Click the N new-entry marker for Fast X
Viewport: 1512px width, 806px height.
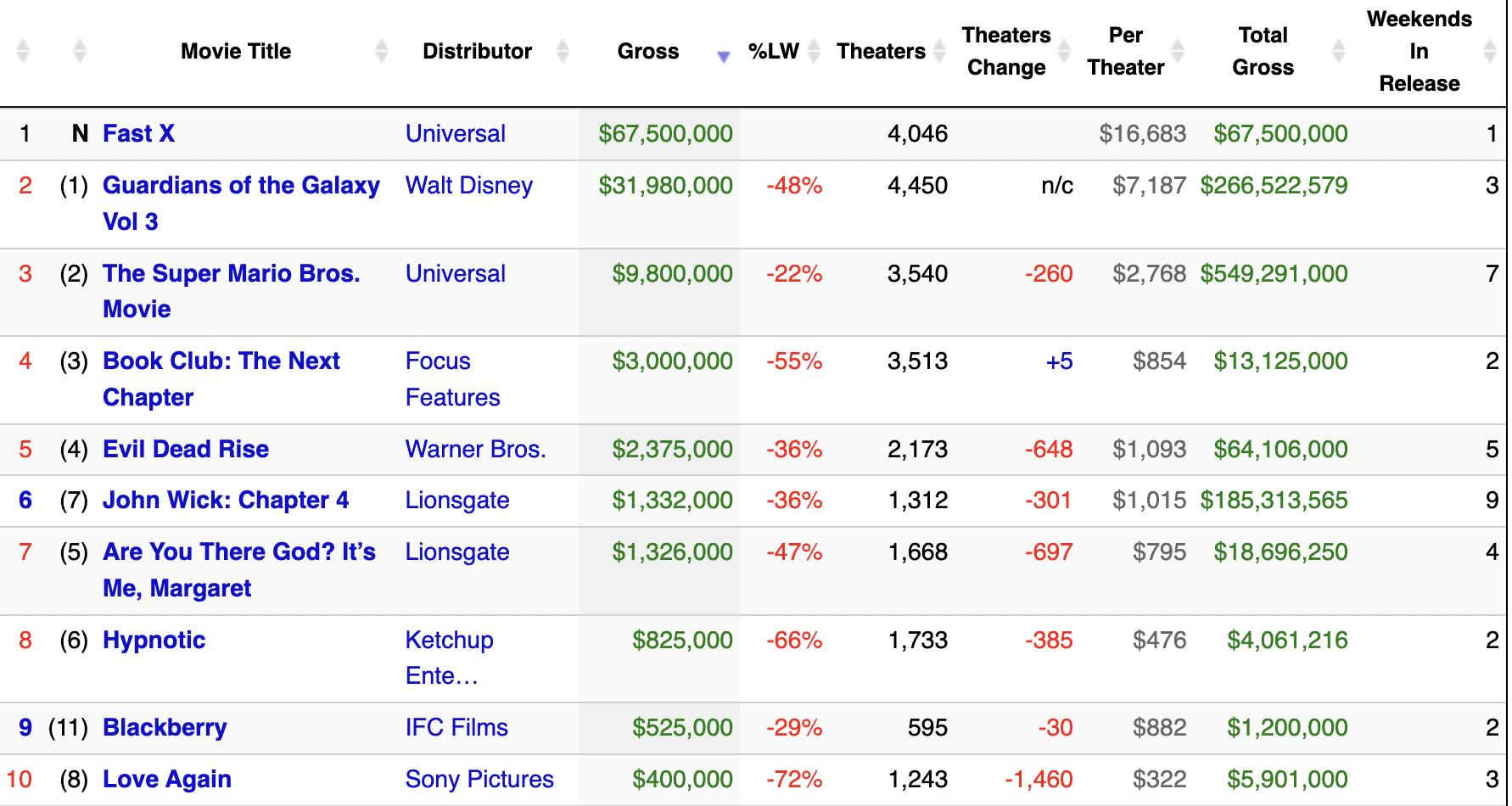coord(80,134)
